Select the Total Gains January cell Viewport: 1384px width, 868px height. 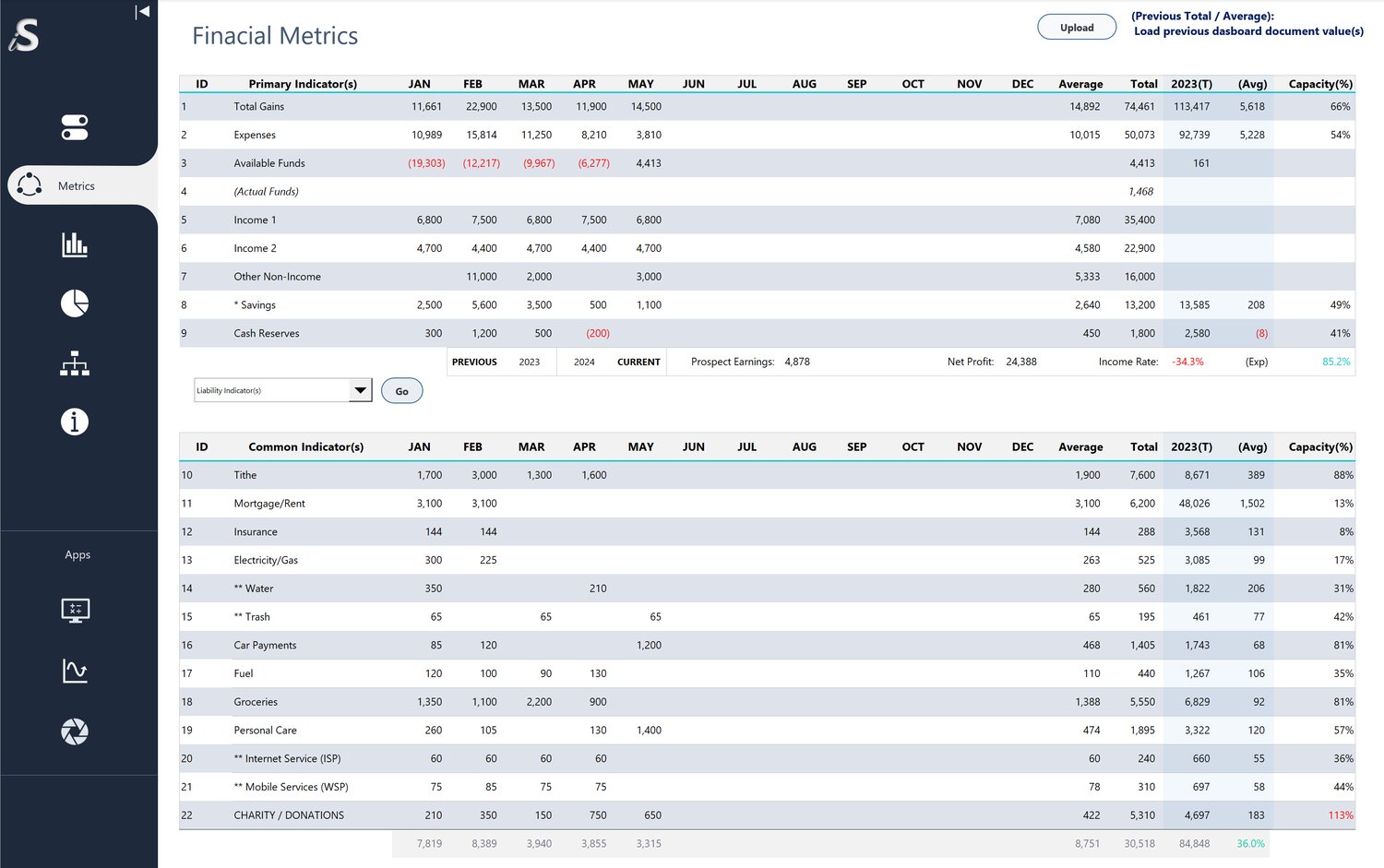point(426,106)
